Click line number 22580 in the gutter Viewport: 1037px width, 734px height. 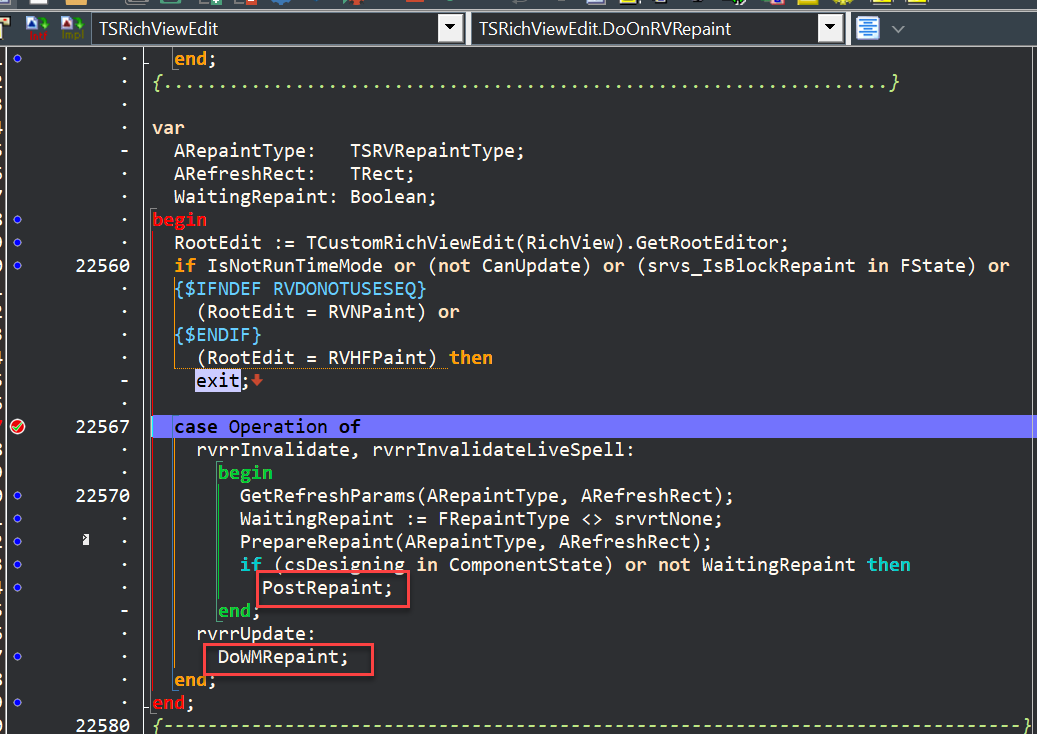tap(103, 725)
